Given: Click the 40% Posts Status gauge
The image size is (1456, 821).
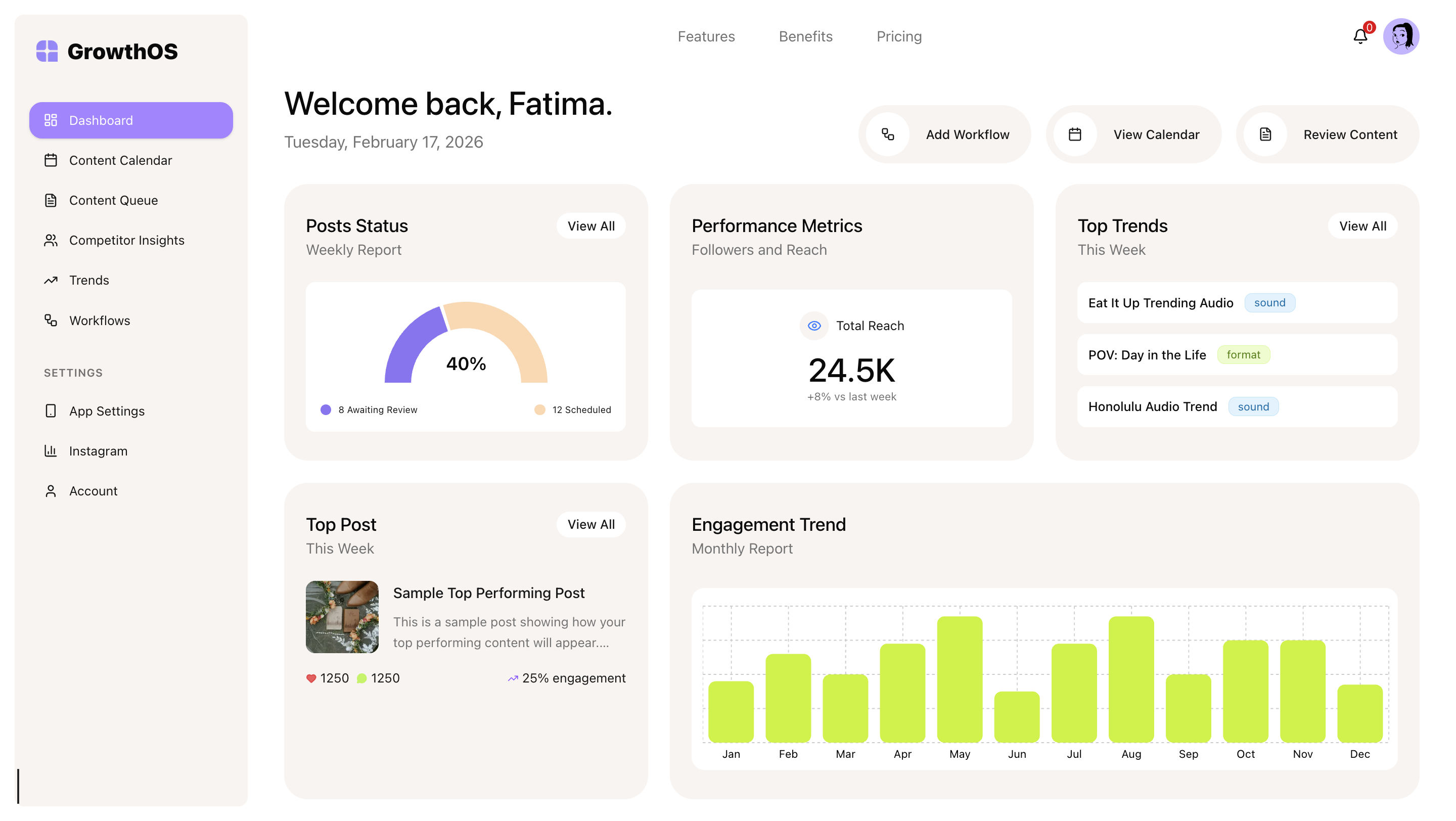Looking at the screenshot, I should coord(466,364).
